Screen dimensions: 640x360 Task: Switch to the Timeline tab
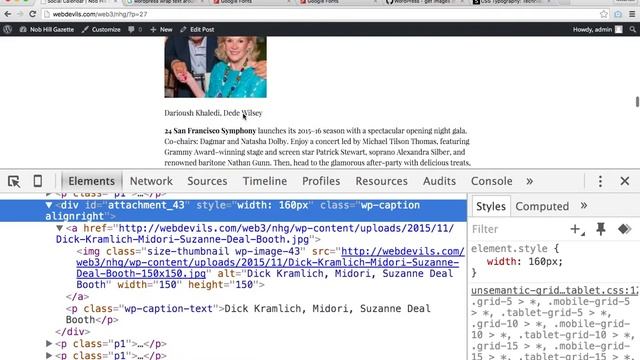[264, 181]
